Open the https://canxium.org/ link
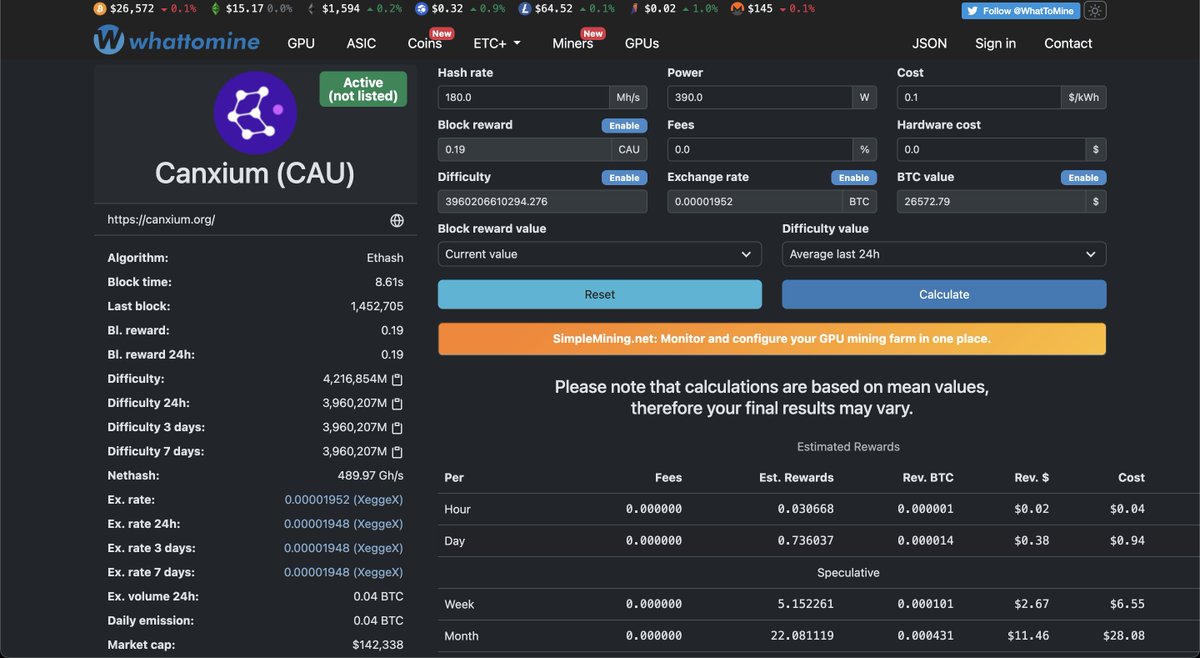Viewport: 1200px width, 658px height. (x=161, y=220)
